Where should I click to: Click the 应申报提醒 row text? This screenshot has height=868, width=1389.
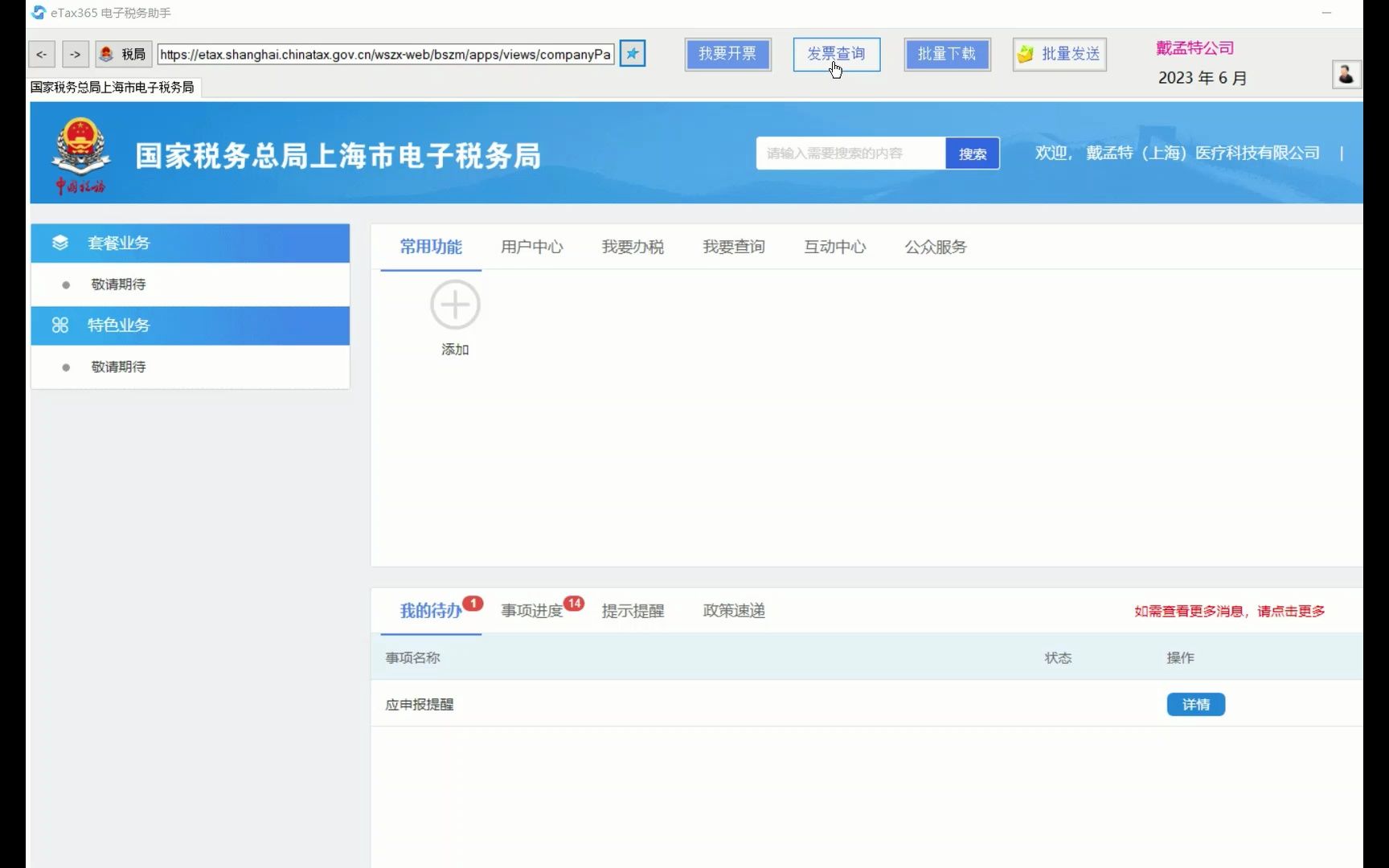(420, 705)
